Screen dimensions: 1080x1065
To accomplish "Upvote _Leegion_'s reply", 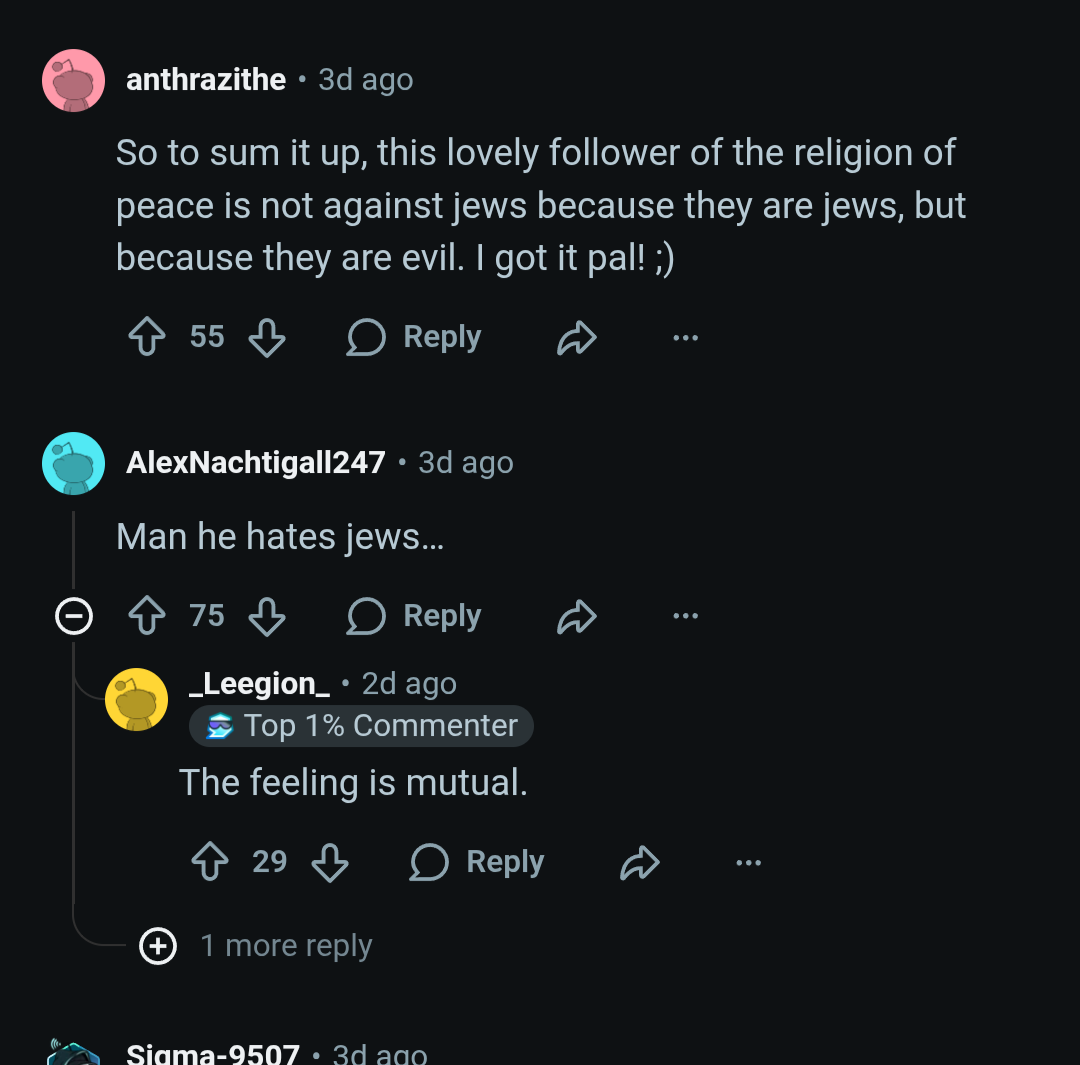I will tap(210, 862).
